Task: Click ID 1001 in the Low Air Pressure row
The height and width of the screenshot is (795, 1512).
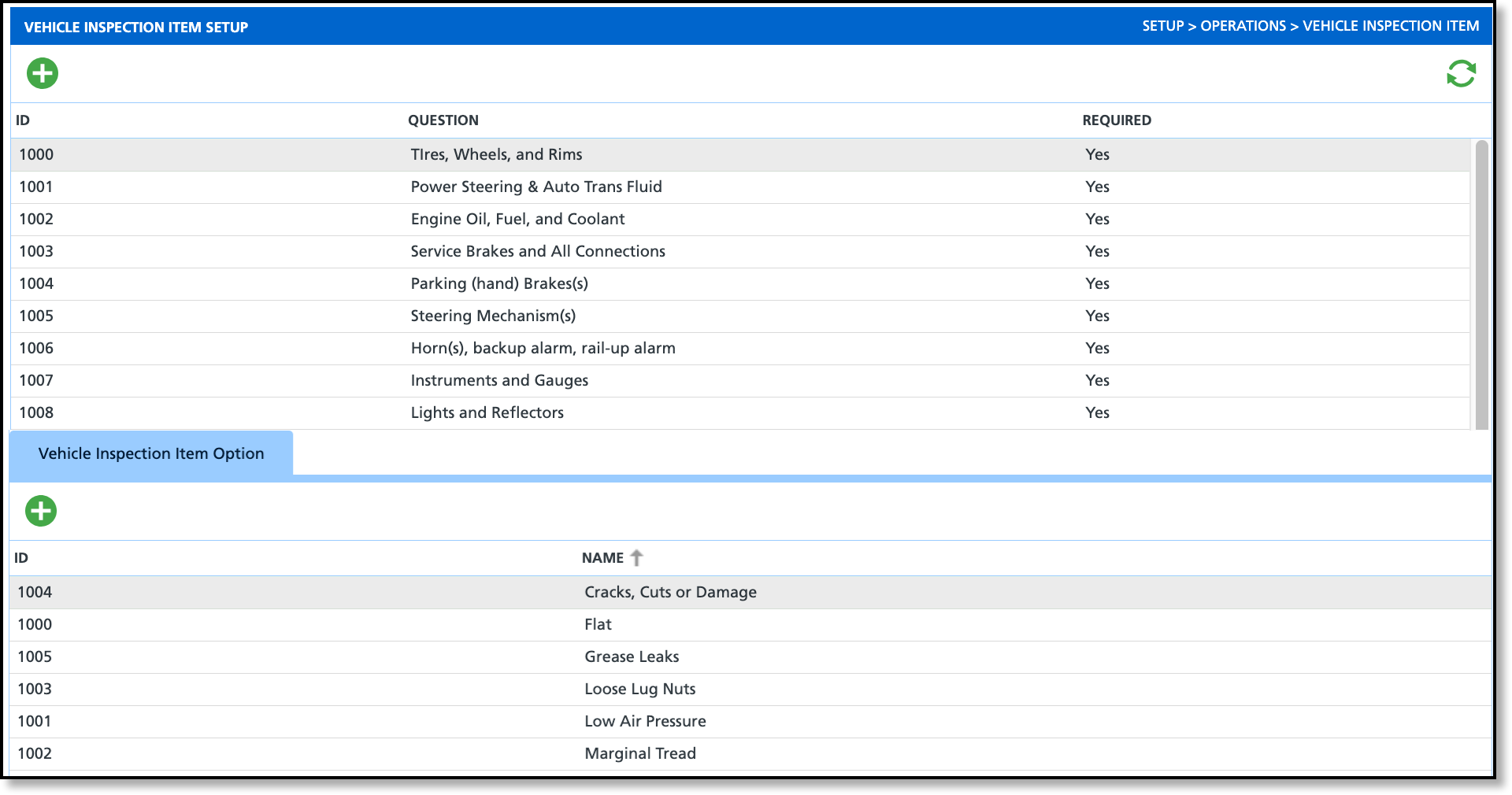Action: [x=35, y=722]
